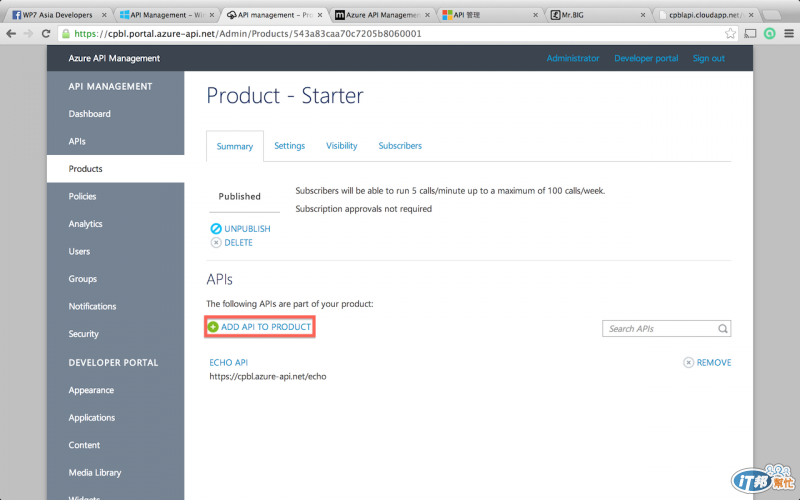Click the Administrator link in header
This screenshot has height=500, width=800.
572,58
